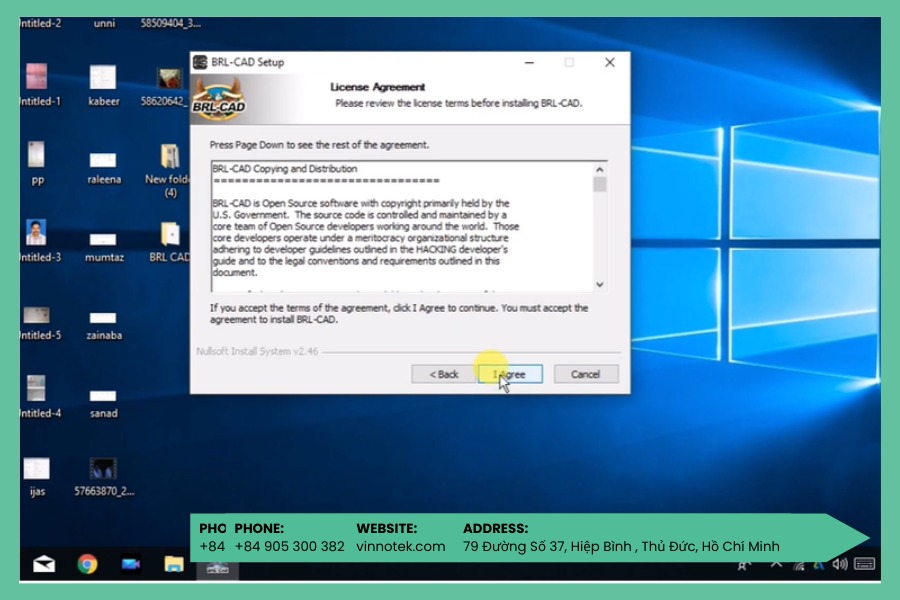Screen dimensions: 900x600
Task: Click inside the license agreement text box
Action: [402, 226]
